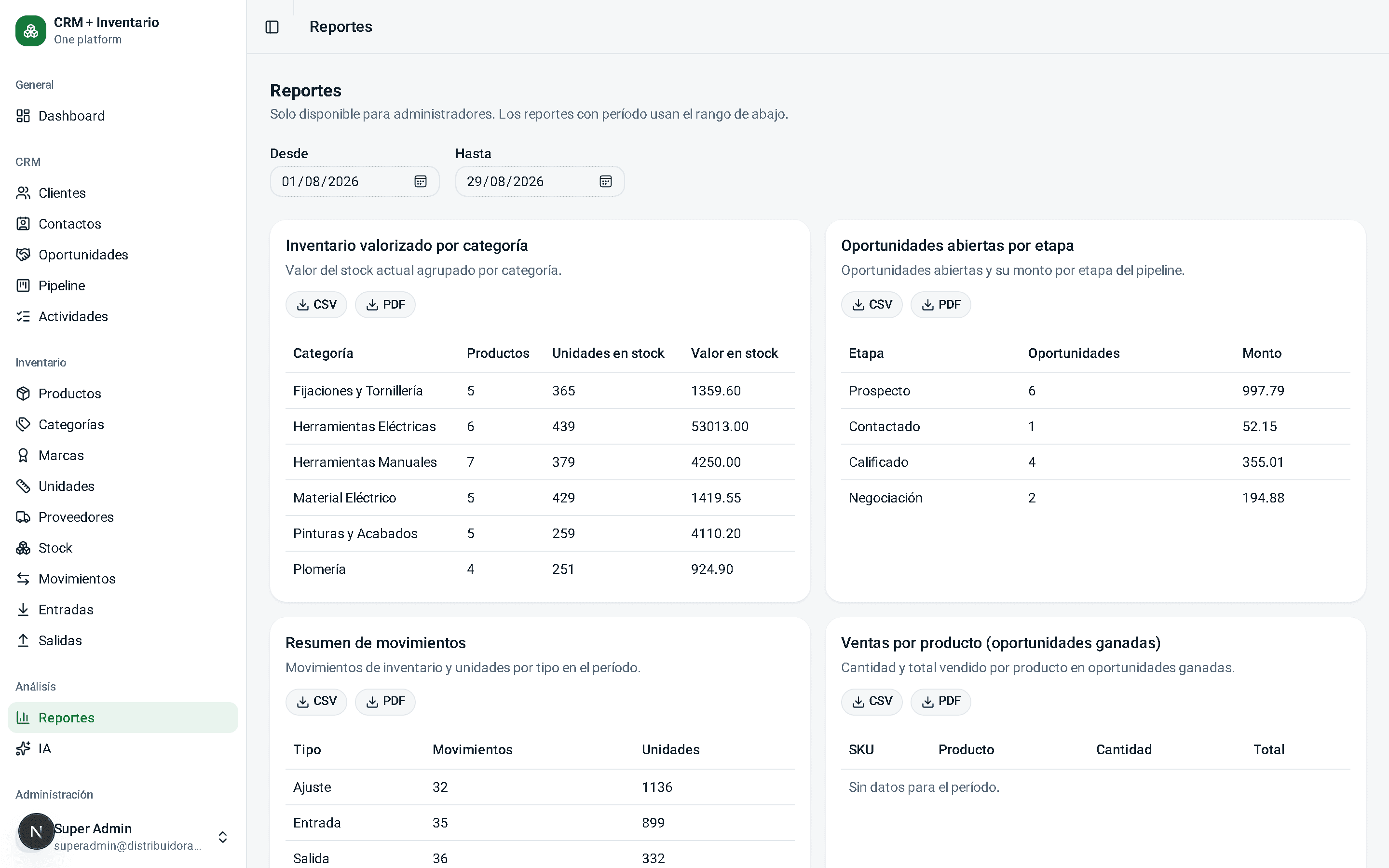
Task: Click the Monto value 997.79
Action: pos(1263,391)
